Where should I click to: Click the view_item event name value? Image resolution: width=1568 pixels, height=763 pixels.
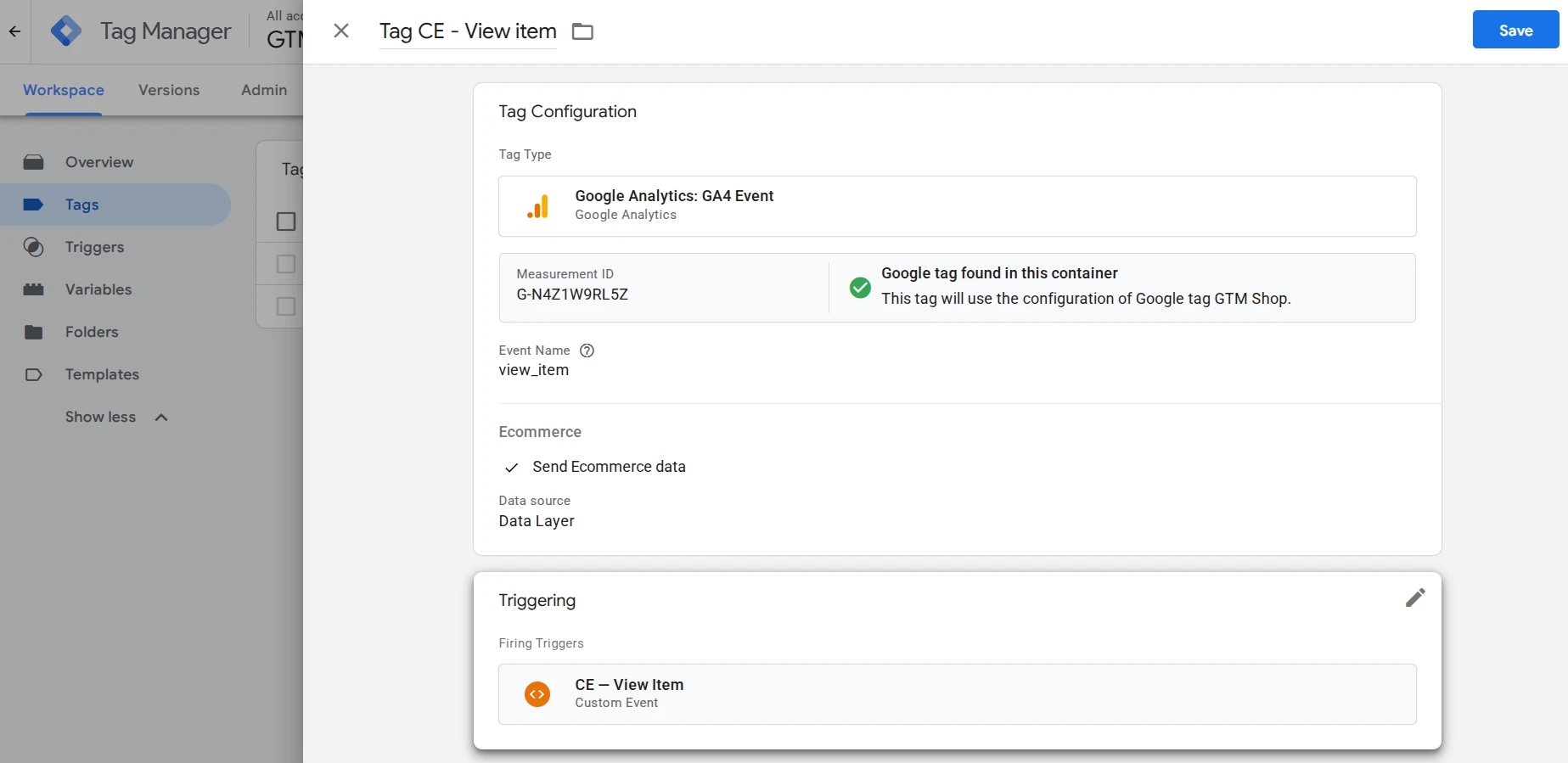(x=534, y=370)
